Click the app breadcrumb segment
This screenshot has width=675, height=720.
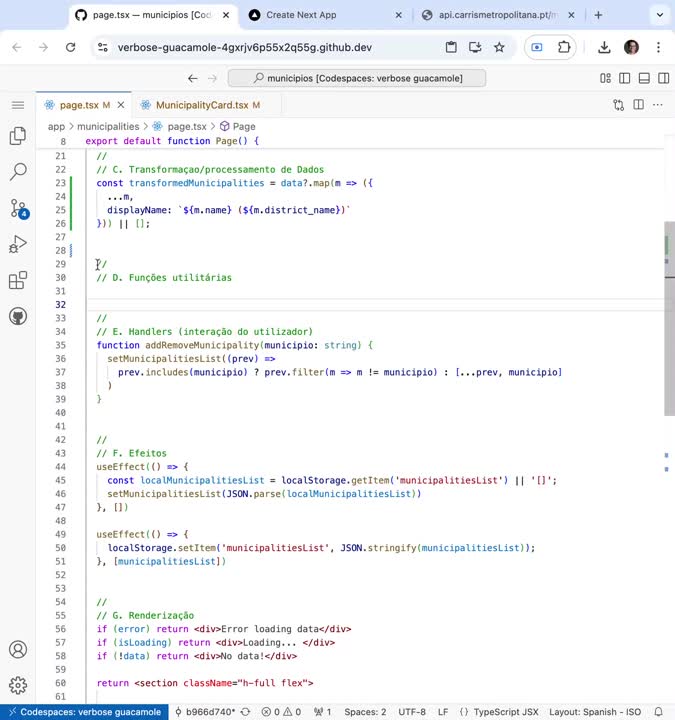[56, 127]
